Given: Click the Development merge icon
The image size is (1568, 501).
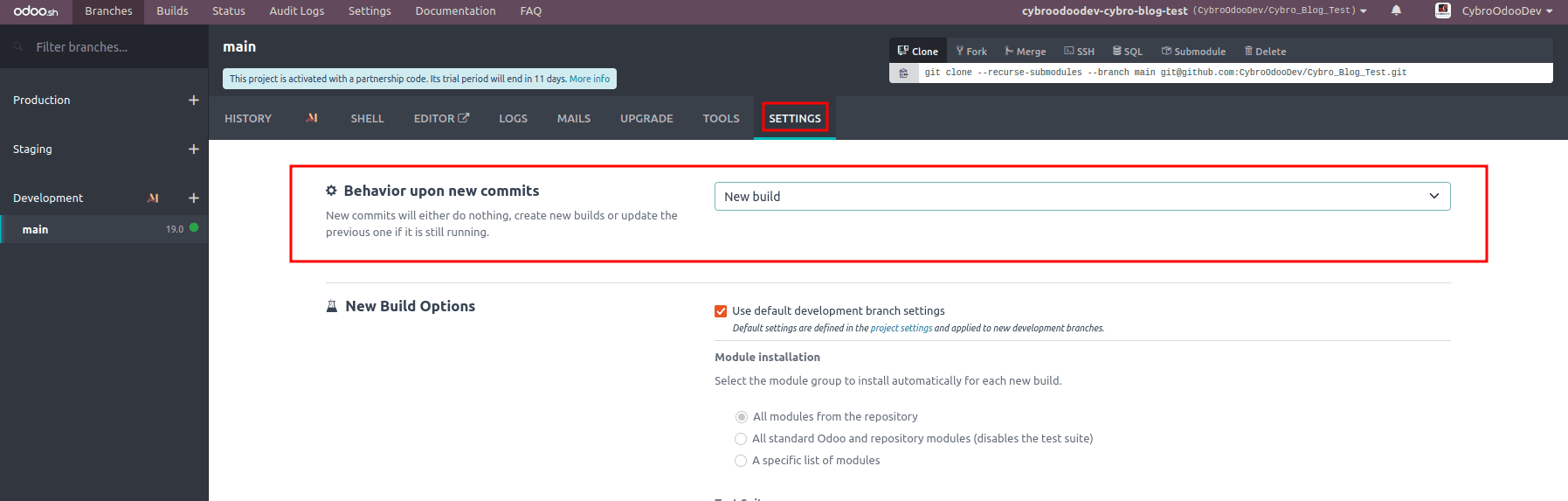Looking at the screenshot, I should pos(154,198).
